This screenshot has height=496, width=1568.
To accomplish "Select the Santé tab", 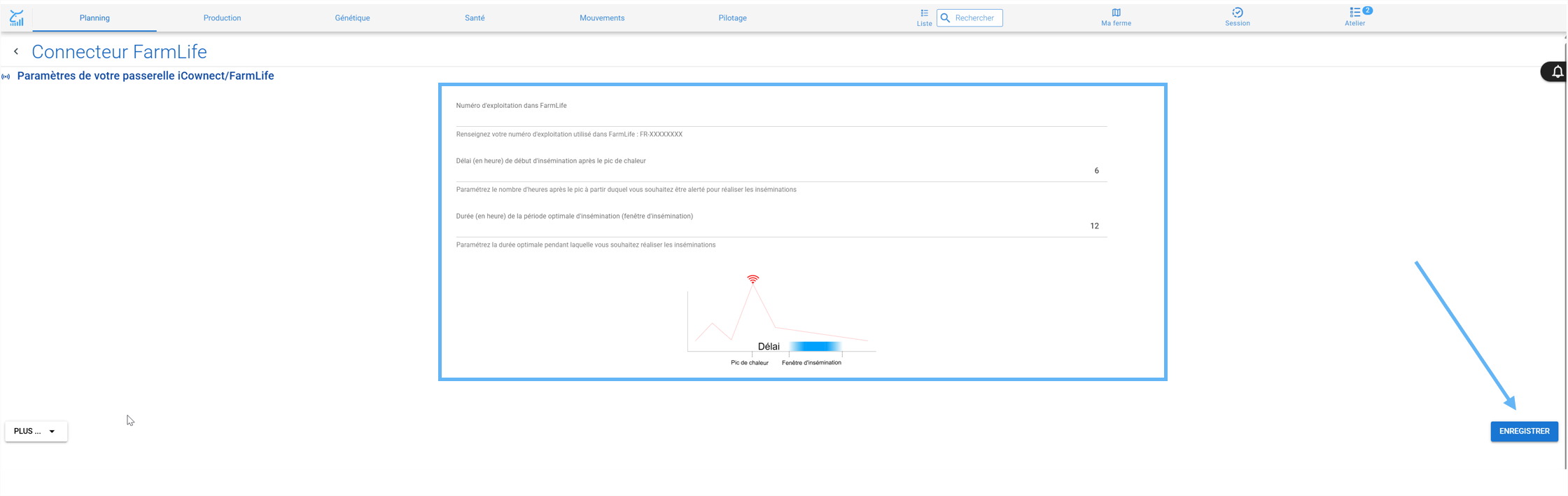I will [x=475, y=18].
